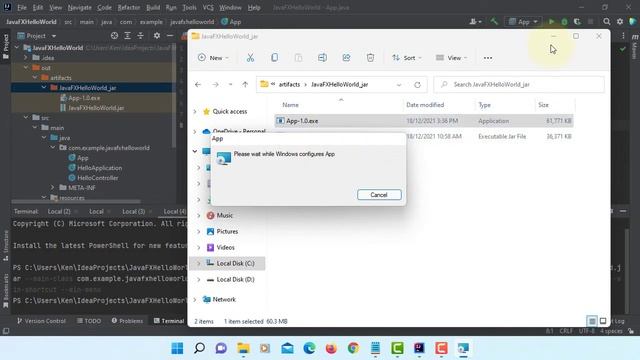Open IntelliJ IDEA from the taskbar
640x360 pixels.
point(419,348)
